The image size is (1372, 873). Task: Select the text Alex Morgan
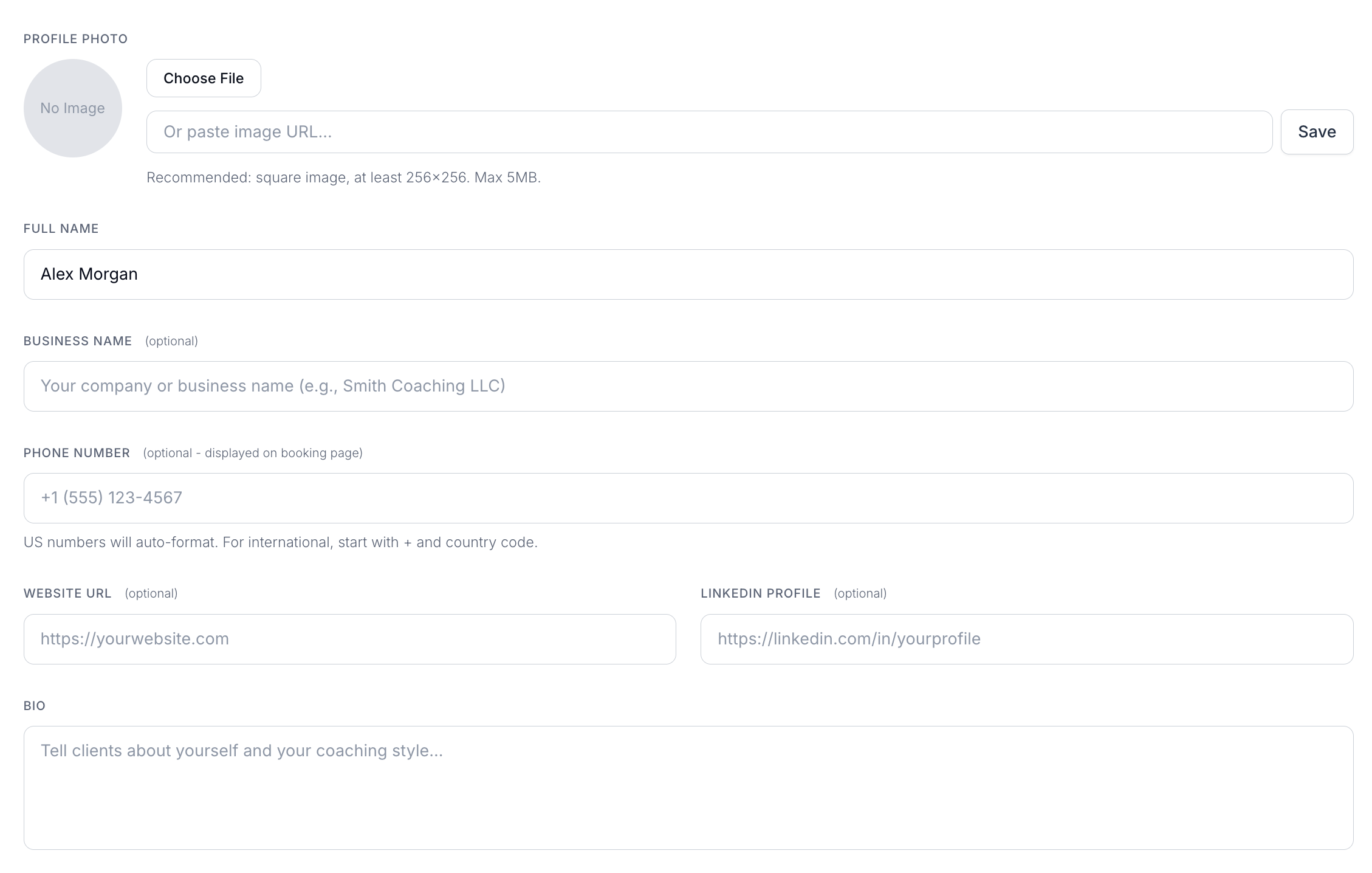tap(89, 274)
